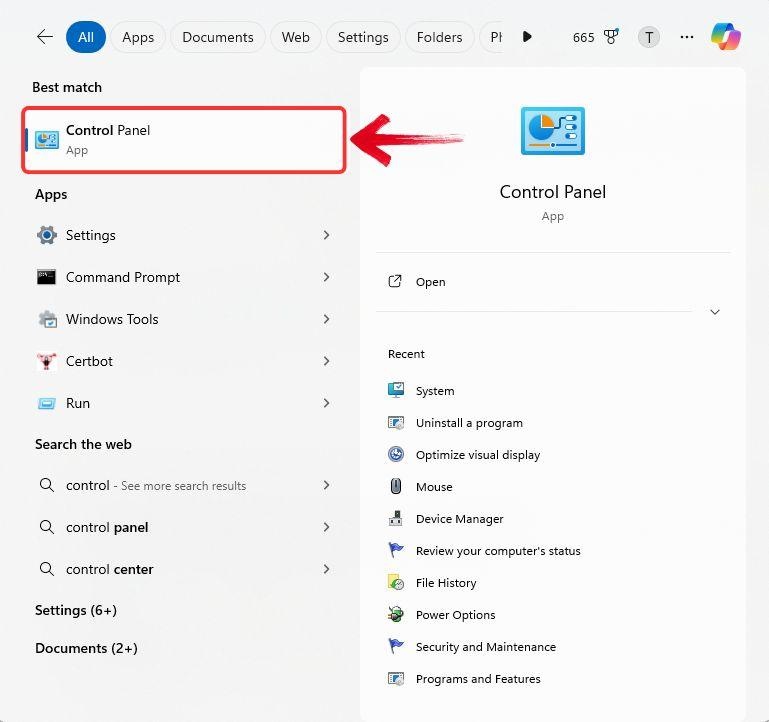Select the Folders filter tab
The image size is (769, 722).
439,37
